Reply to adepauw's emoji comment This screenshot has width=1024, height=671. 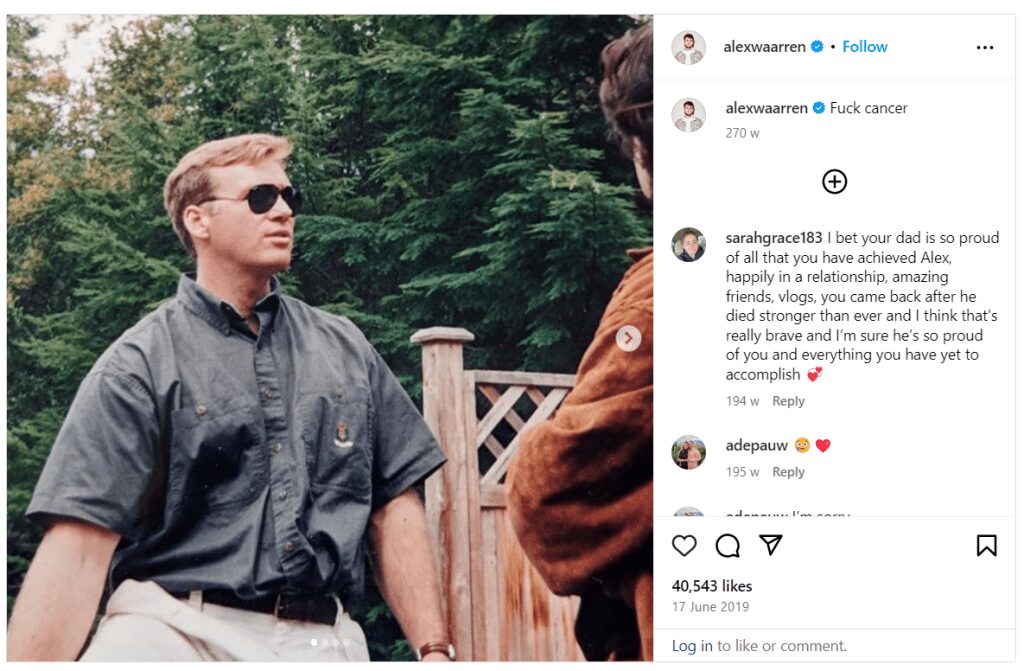[788, 472]
